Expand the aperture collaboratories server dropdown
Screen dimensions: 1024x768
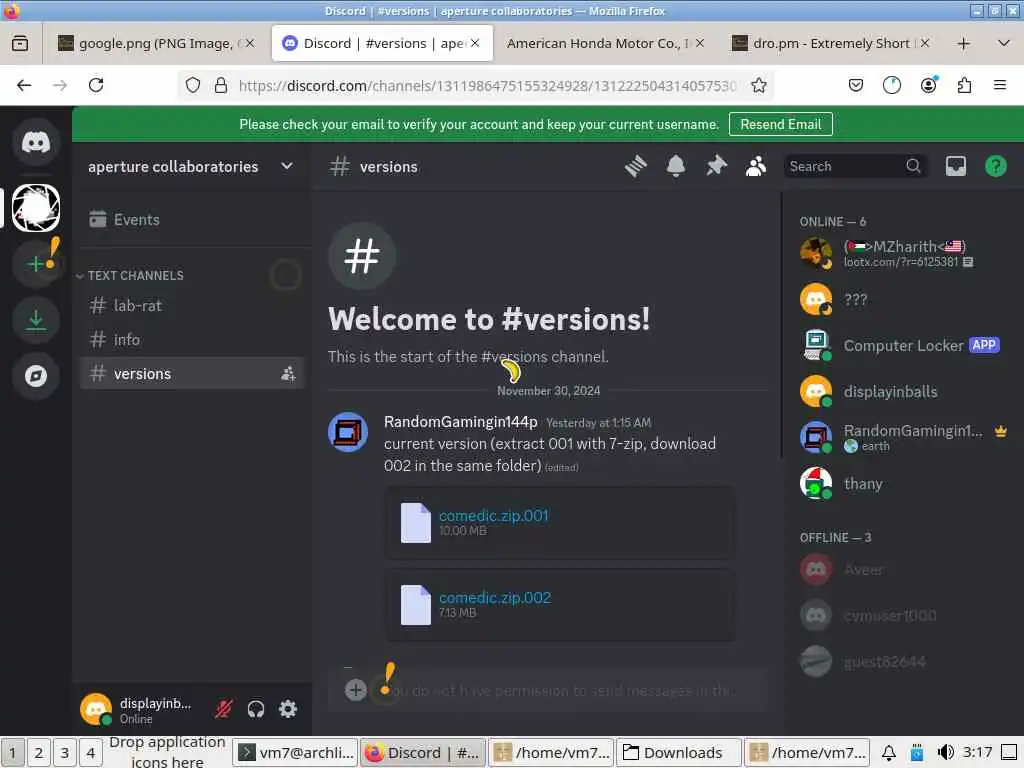287,167
